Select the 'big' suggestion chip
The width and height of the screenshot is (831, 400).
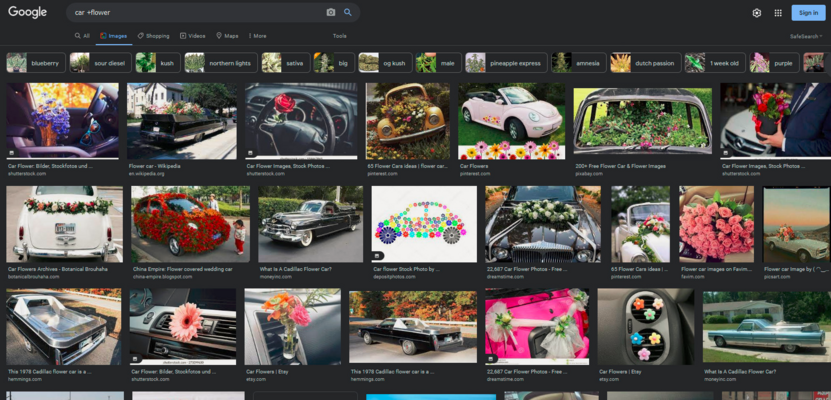(334, 63)
